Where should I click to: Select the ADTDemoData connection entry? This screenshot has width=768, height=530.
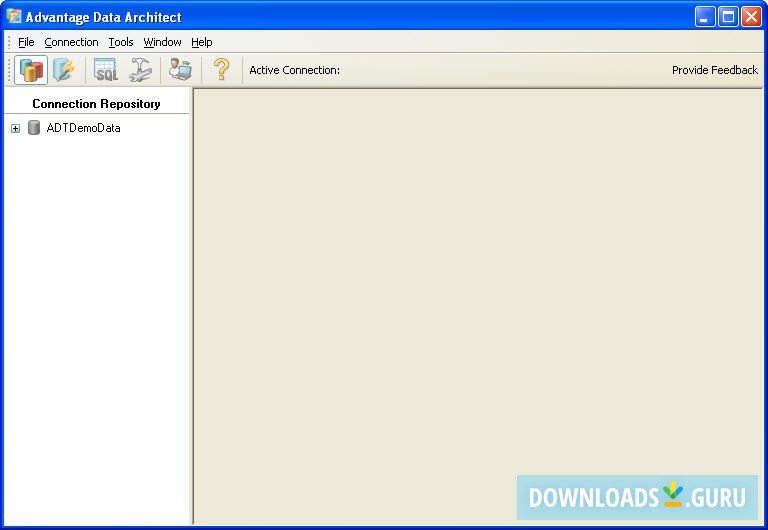pyautogui.click(x=83, y=128)
